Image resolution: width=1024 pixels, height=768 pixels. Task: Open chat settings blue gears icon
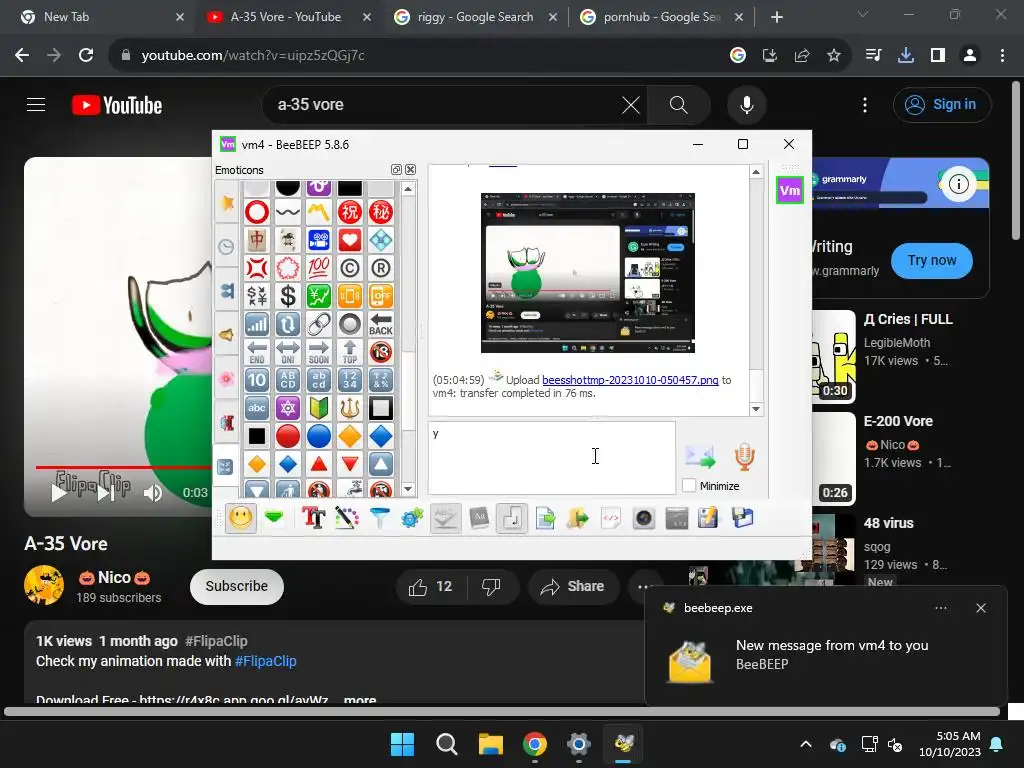click(x=412, y=519)
